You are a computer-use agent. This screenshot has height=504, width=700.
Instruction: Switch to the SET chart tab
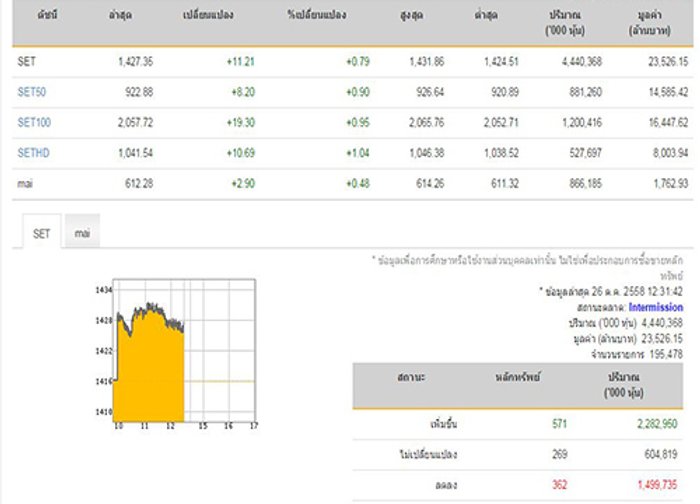coord(42,231)
